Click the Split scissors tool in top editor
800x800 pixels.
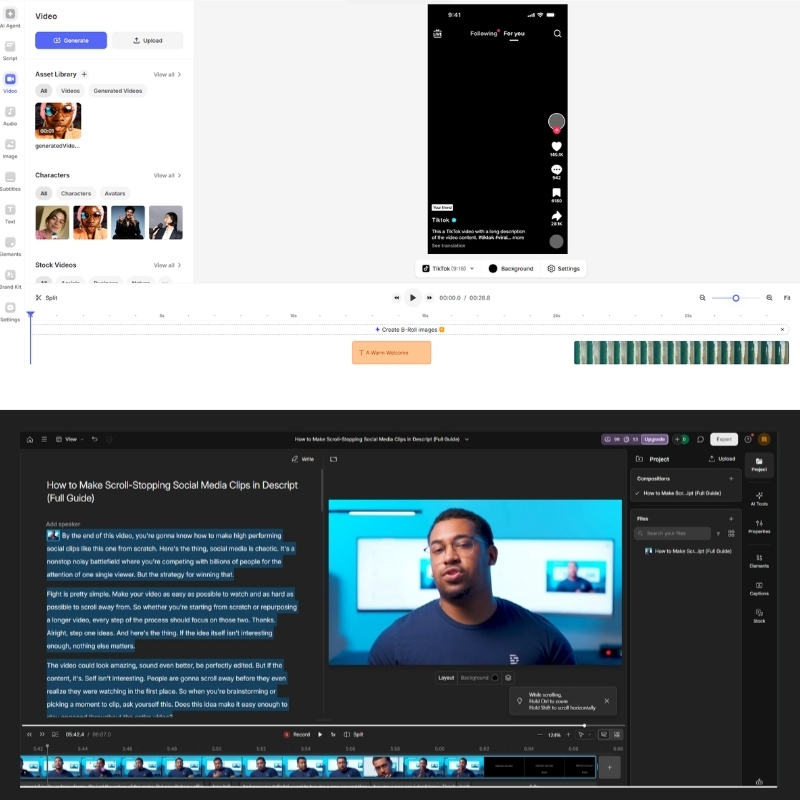(46, 297)
